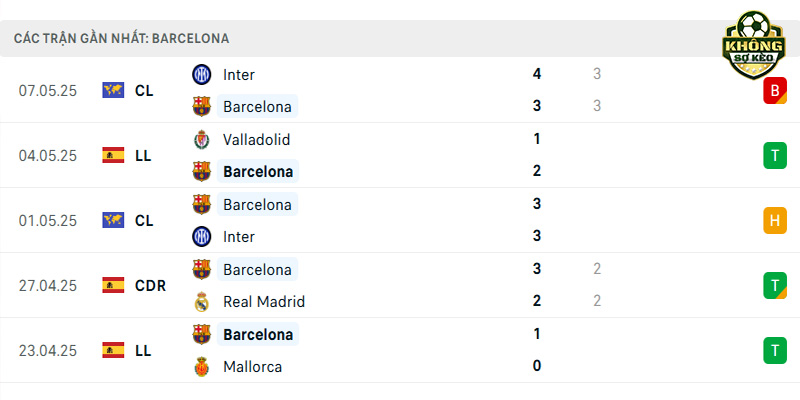This screenshot has height=400, width=800.
Task: Click the Inter crest in the 01.05.25 match
Action: point(202,236)
